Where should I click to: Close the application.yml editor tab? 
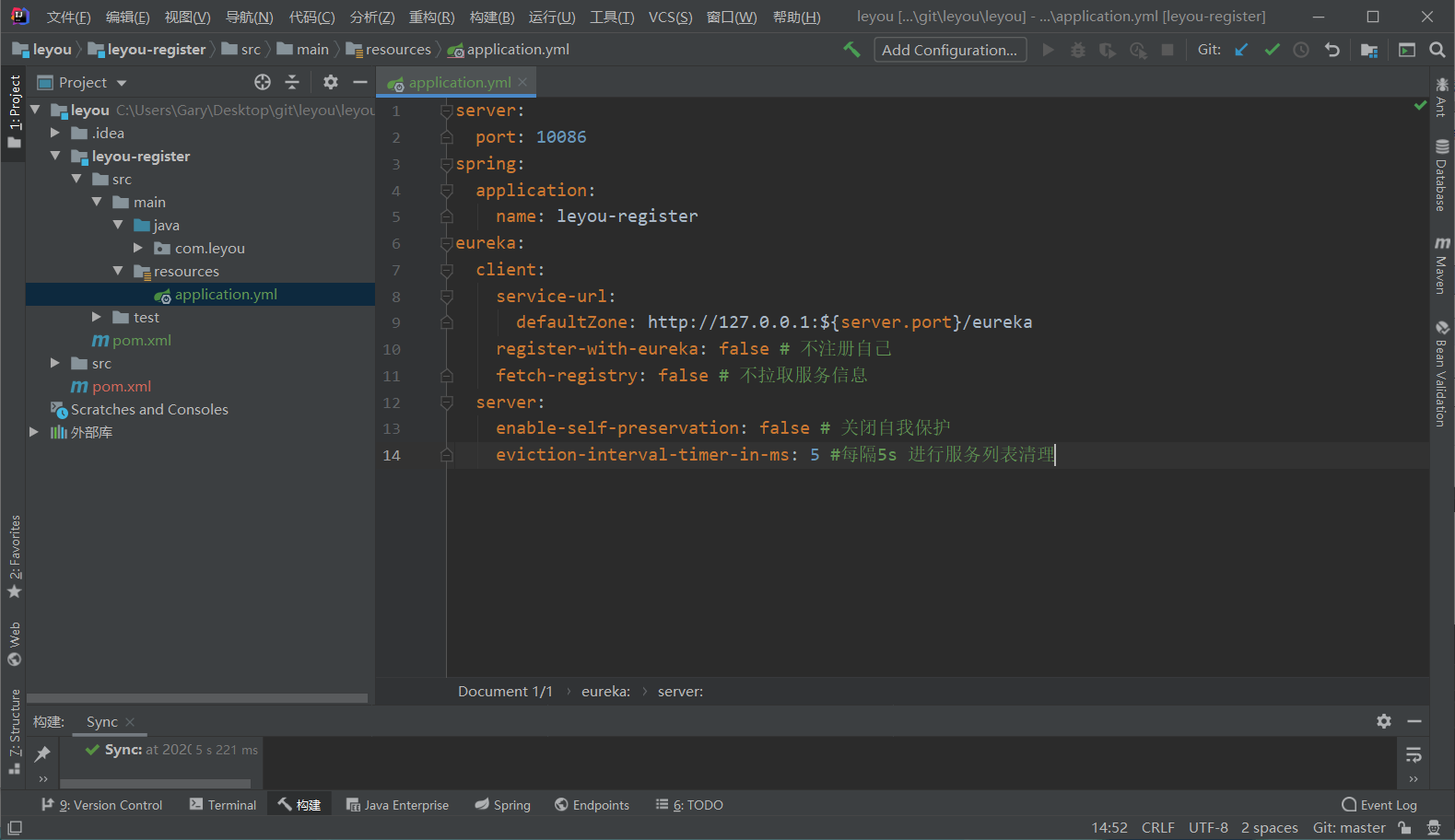(x=522, y=82)
